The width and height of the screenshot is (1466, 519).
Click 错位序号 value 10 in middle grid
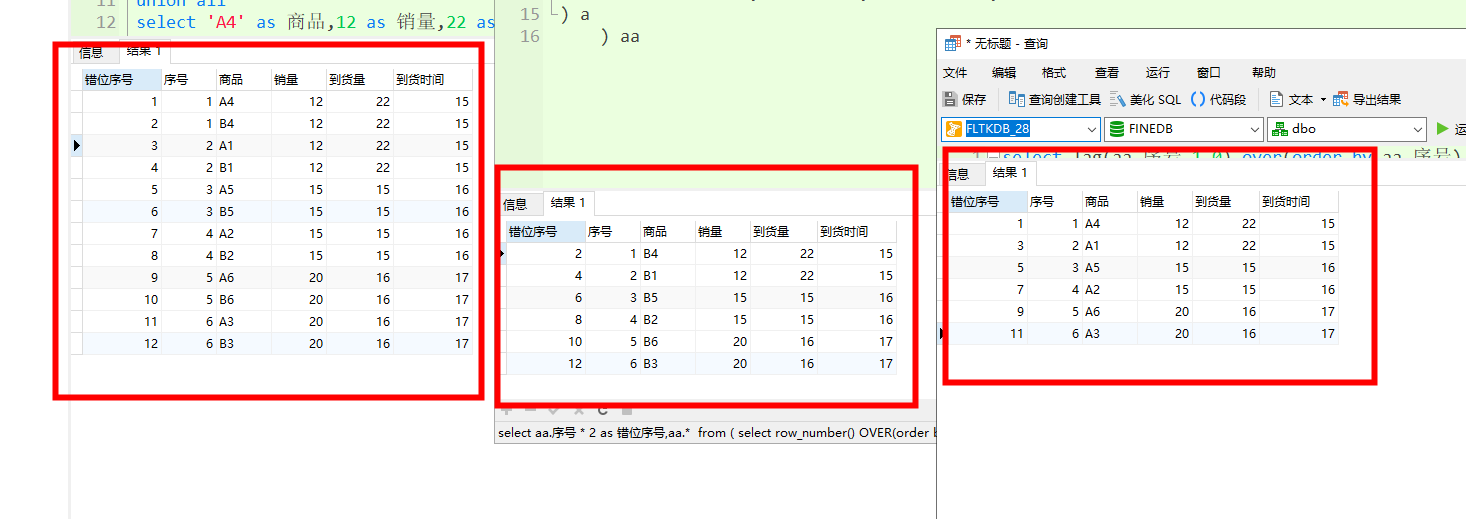click(x=545, y=342)
